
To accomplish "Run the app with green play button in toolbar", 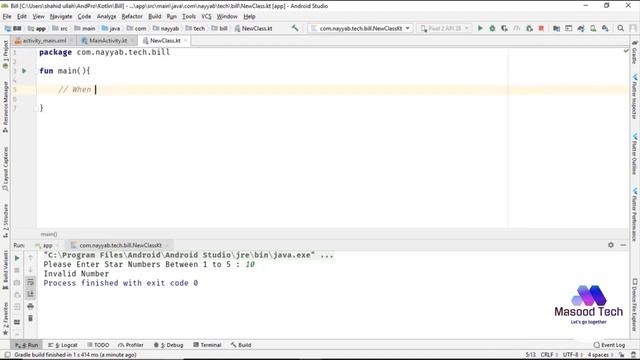I will [x=480, y=28].
